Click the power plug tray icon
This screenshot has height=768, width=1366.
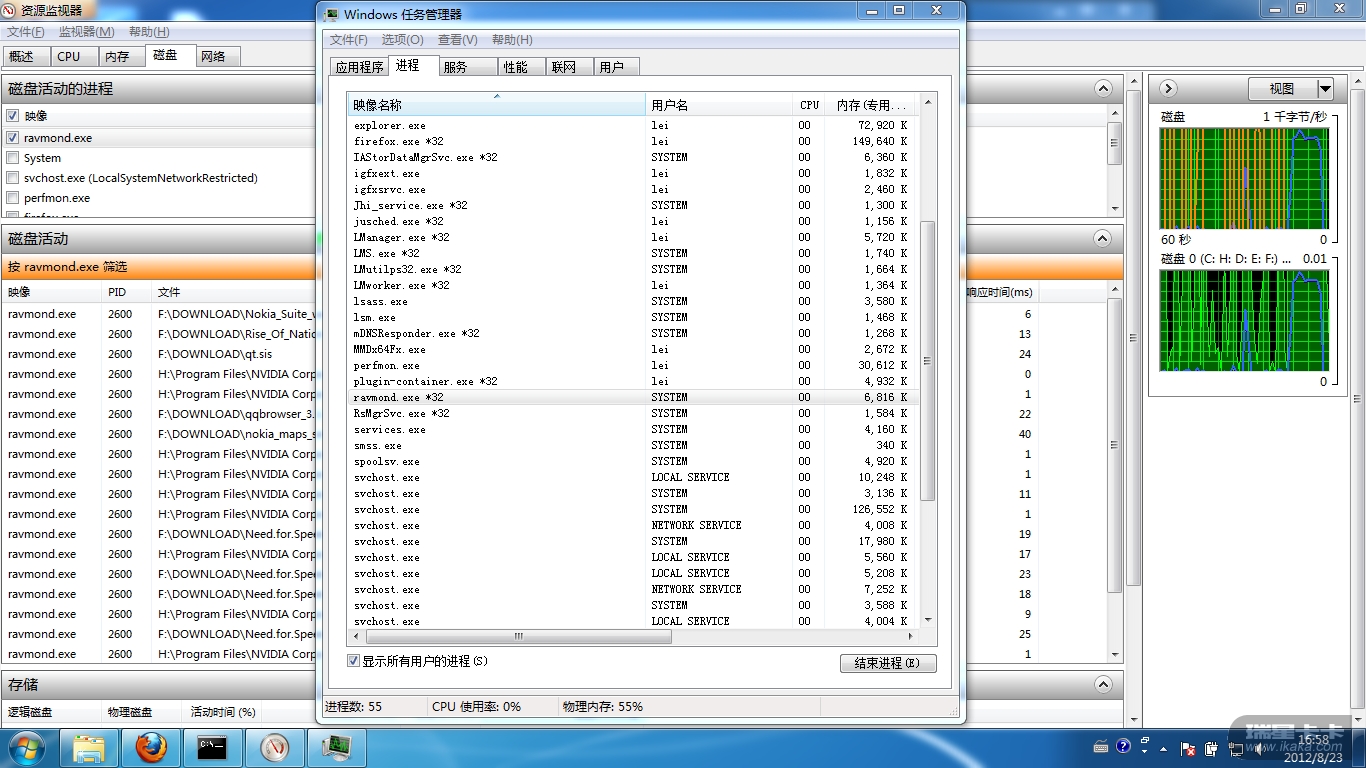pos(1212,749)
